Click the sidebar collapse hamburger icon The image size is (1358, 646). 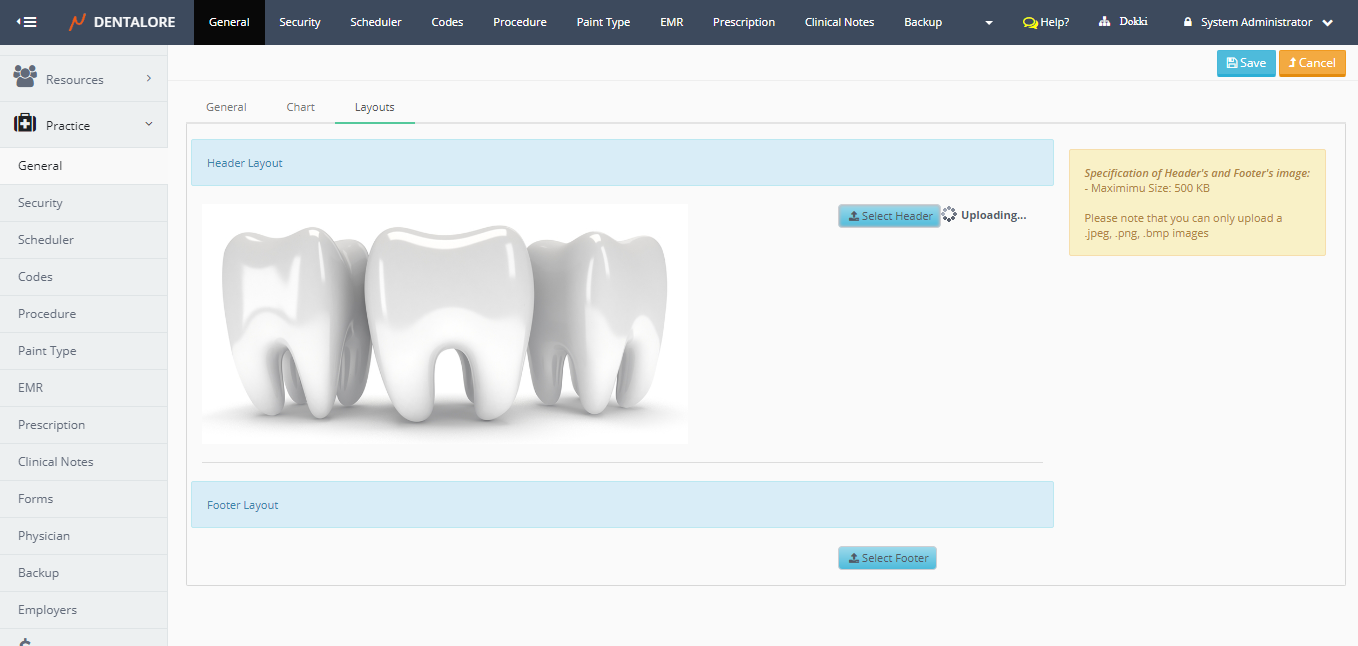coord(27,22)
